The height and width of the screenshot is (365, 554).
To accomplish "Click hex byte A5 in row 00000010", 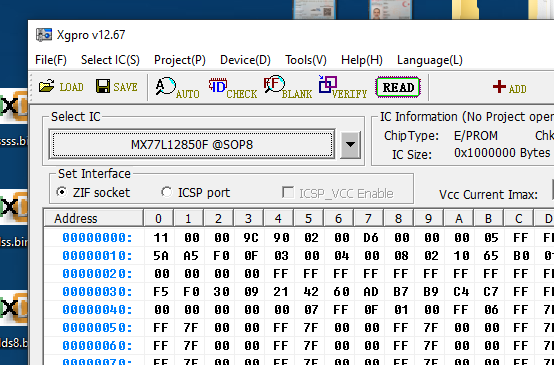I will (x=191, y=256).
